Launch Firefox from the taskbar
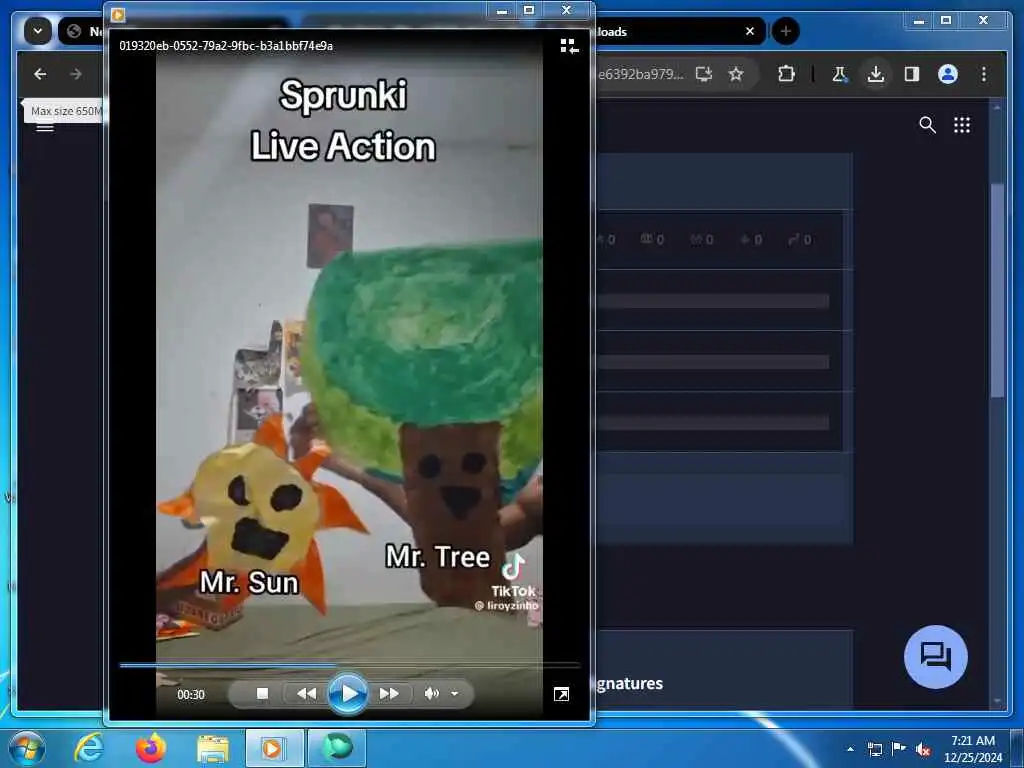This screenshot has height=768, width=1024. click(151, 748)
